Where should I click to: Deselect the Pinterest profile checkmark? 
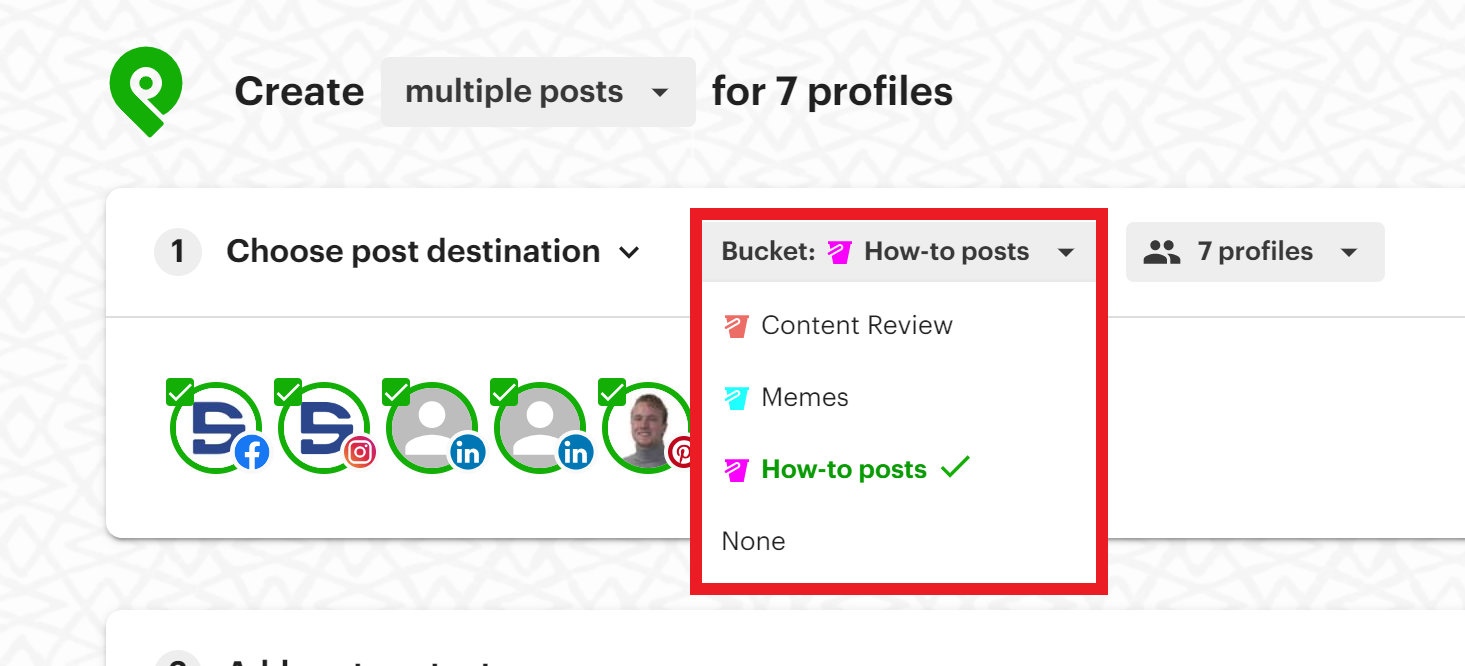pyautogui.click(x=613, y=390)
